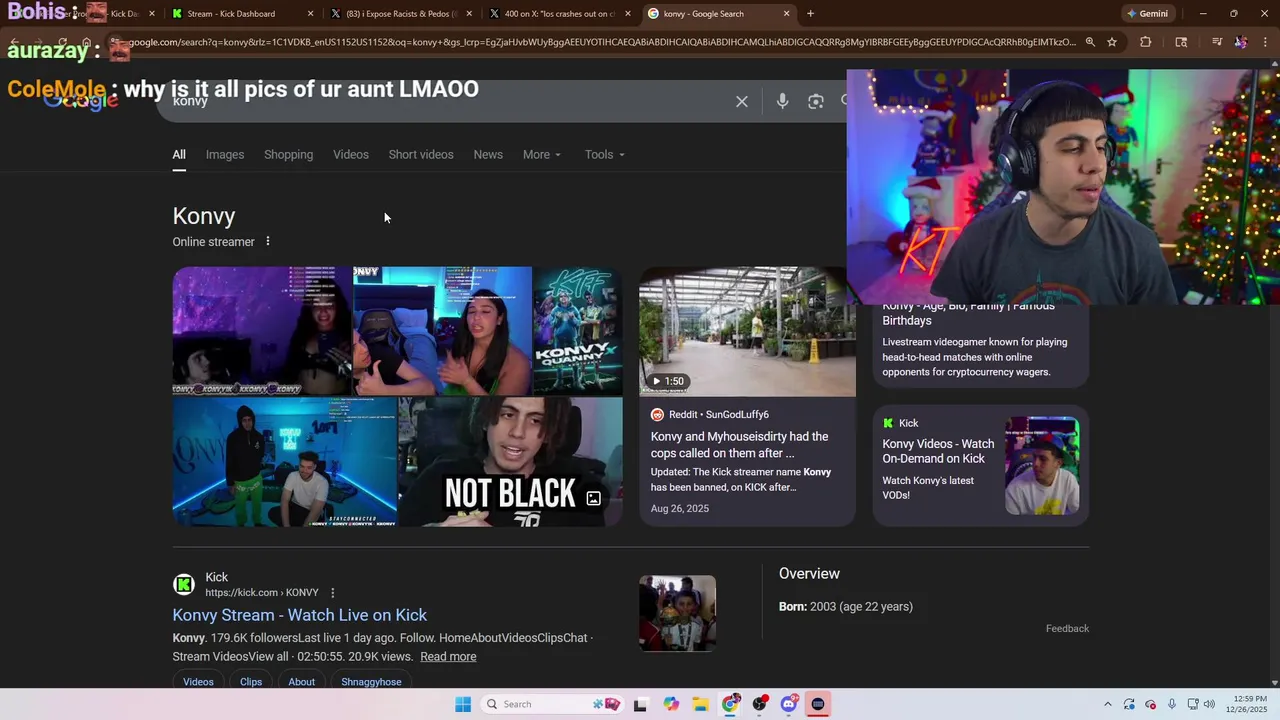Open the Kick result thumbnail with crowd photo
The width and height of the screenshot is (1280, 720).
coord(678,613)
